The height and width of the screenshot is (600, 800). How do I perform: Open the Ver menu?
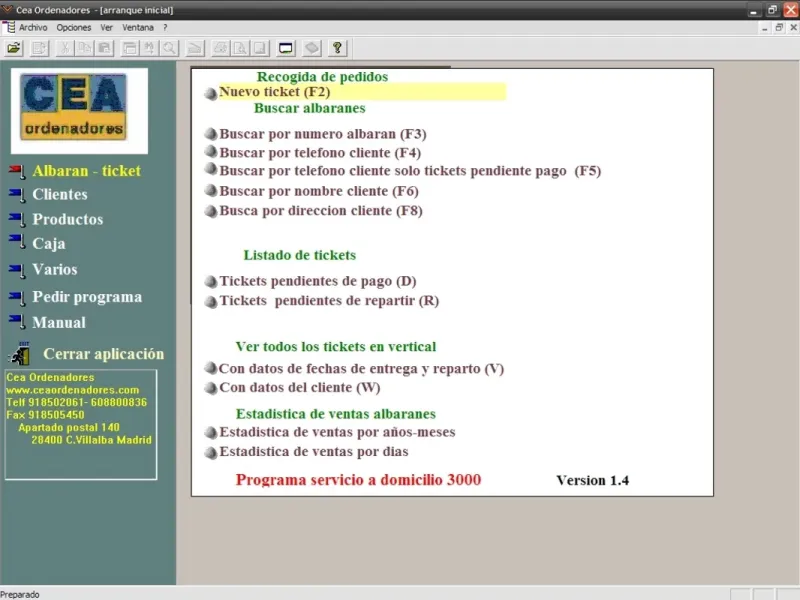click(106, 28)
